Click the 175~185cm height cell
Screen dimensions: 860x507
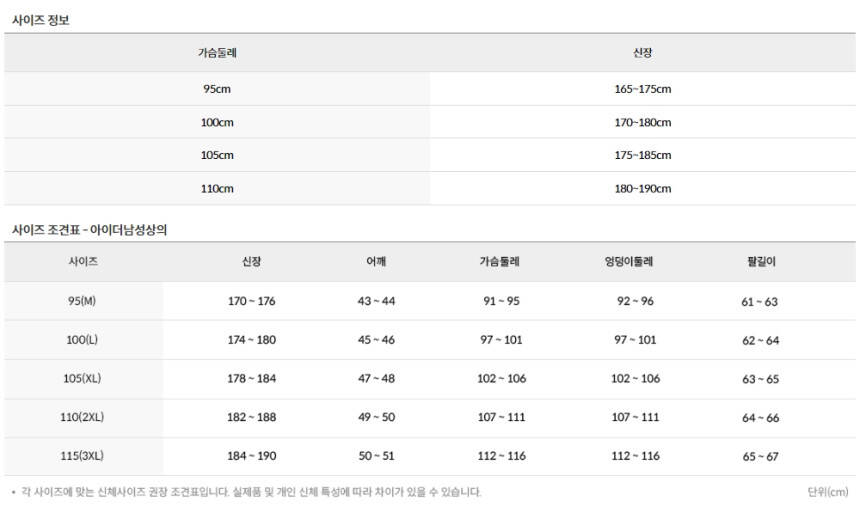tap(642, 155)
